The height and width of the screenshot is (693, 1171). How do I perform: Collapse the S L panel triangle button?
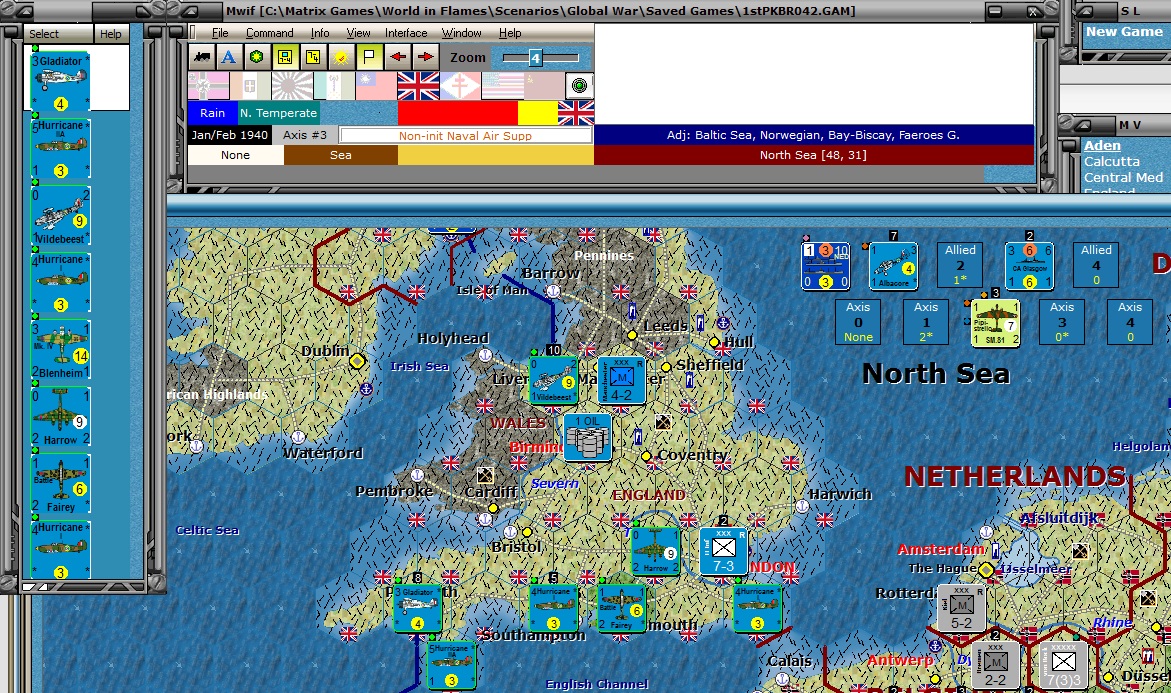tap(1084, 11)
